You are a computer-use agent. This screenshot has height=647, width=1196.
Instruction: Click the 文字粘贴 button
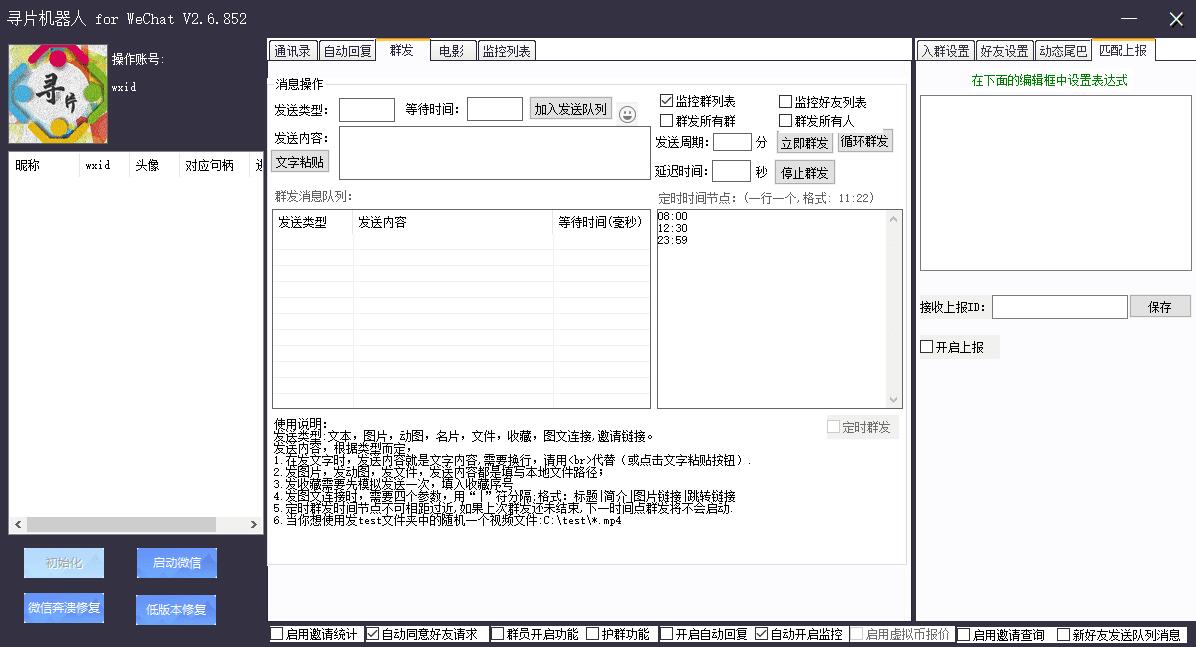300,162
